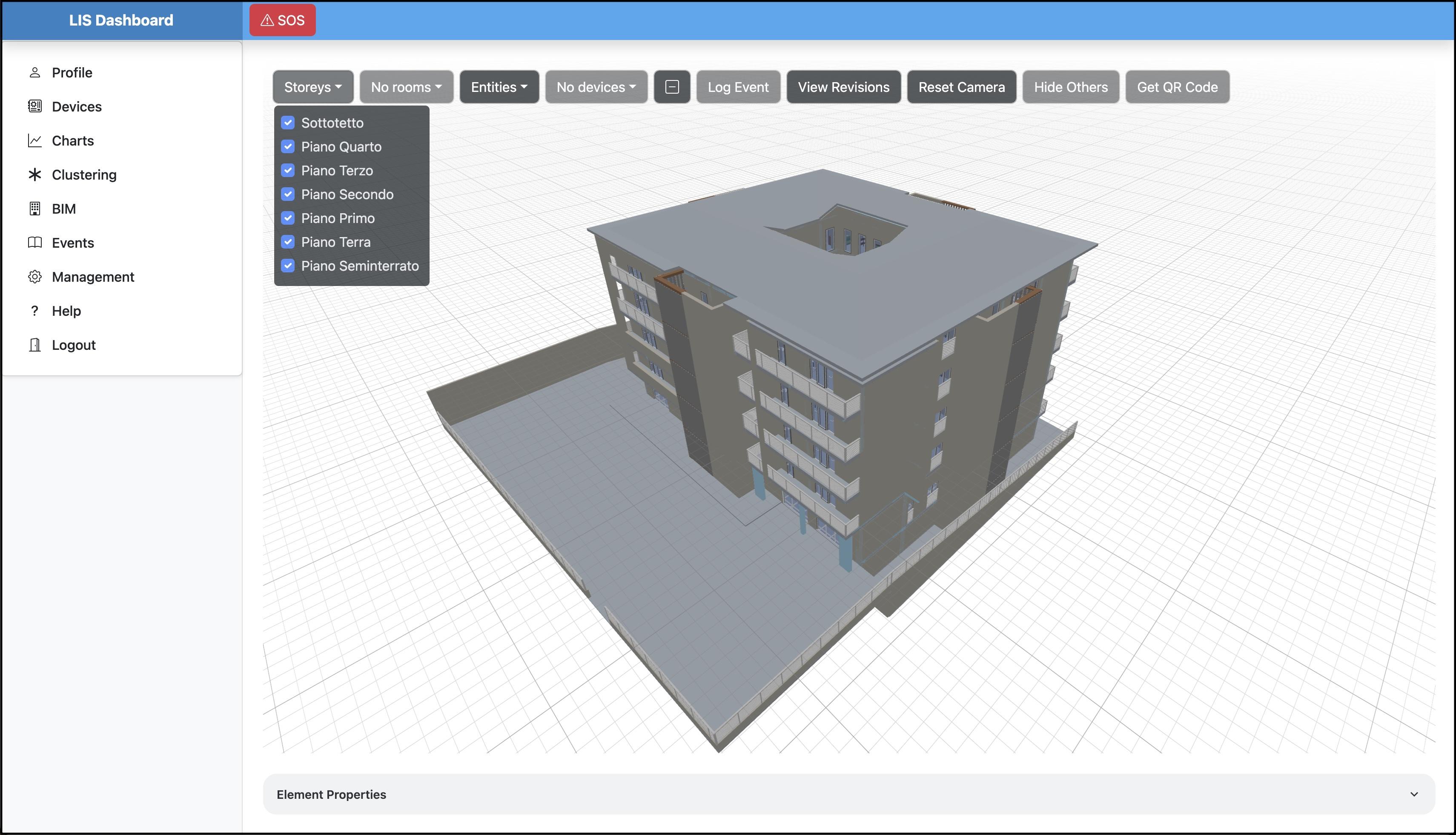Click the BIM building icon

[x=35, y=209]
